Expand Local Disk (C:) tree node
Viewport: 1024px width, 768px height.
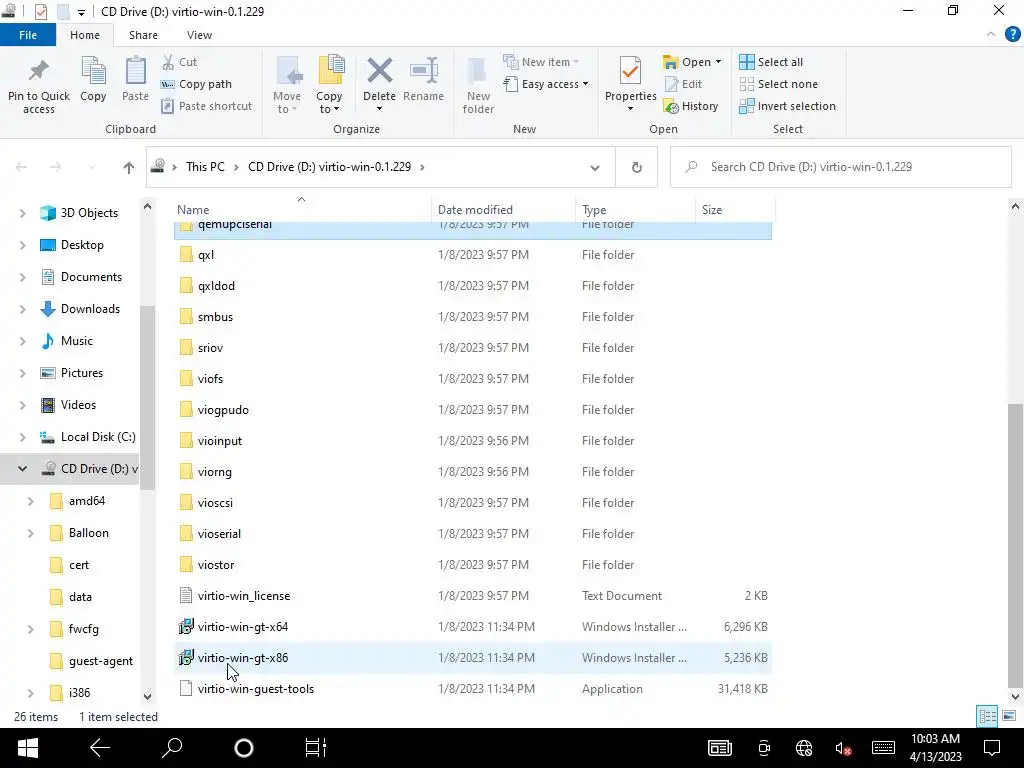point(22,437)
